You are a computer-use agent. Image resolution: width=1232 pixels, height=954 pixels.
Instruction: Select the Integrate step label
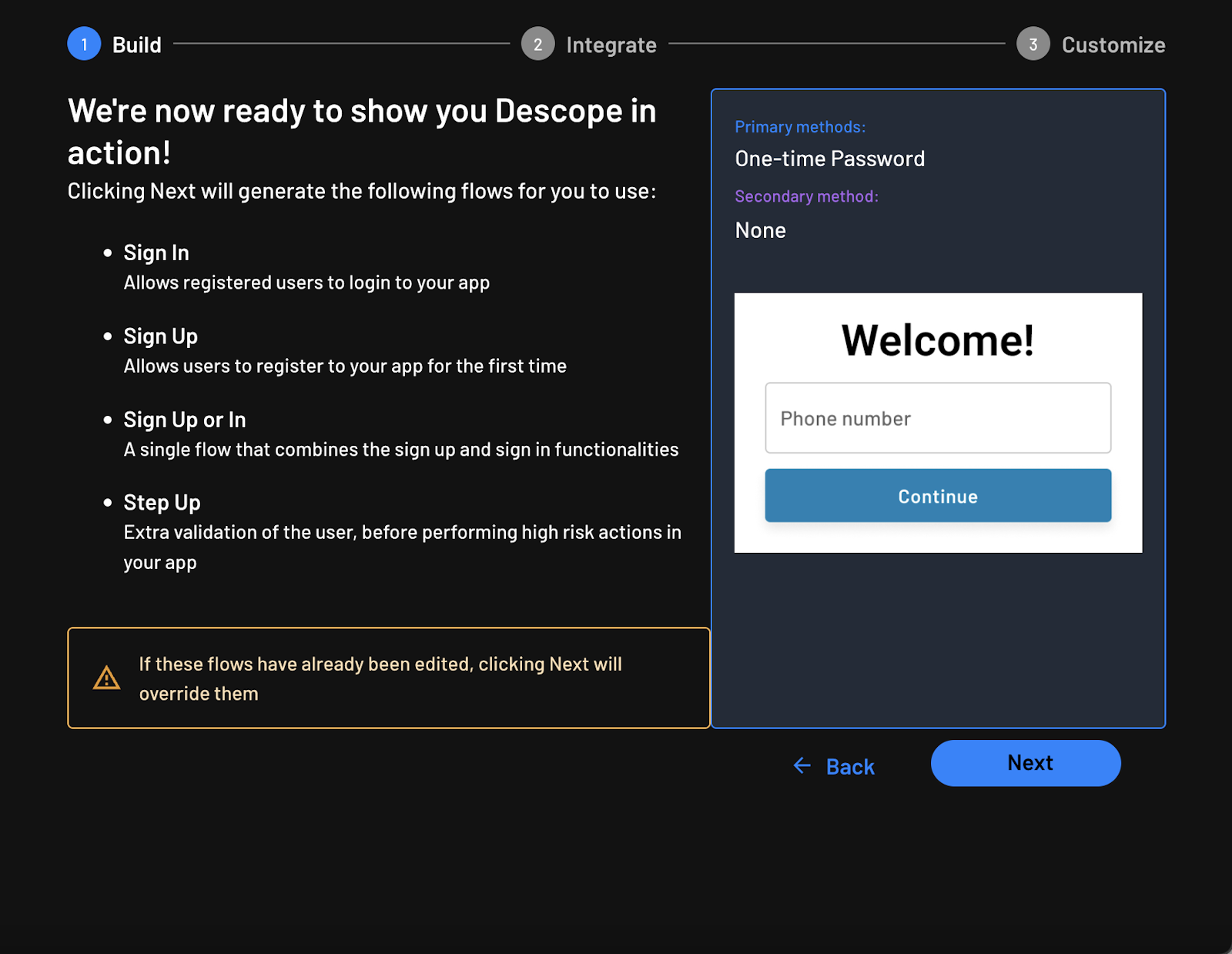tap(611, 44)
